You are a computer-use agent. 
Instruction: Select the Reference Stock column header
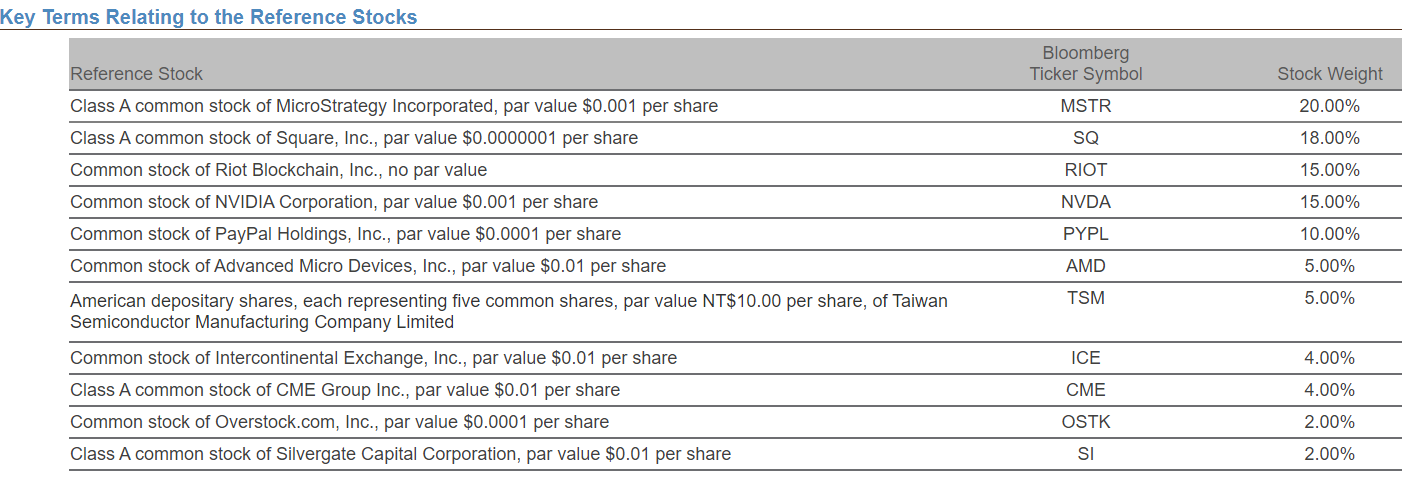click(x=136, y=74)
